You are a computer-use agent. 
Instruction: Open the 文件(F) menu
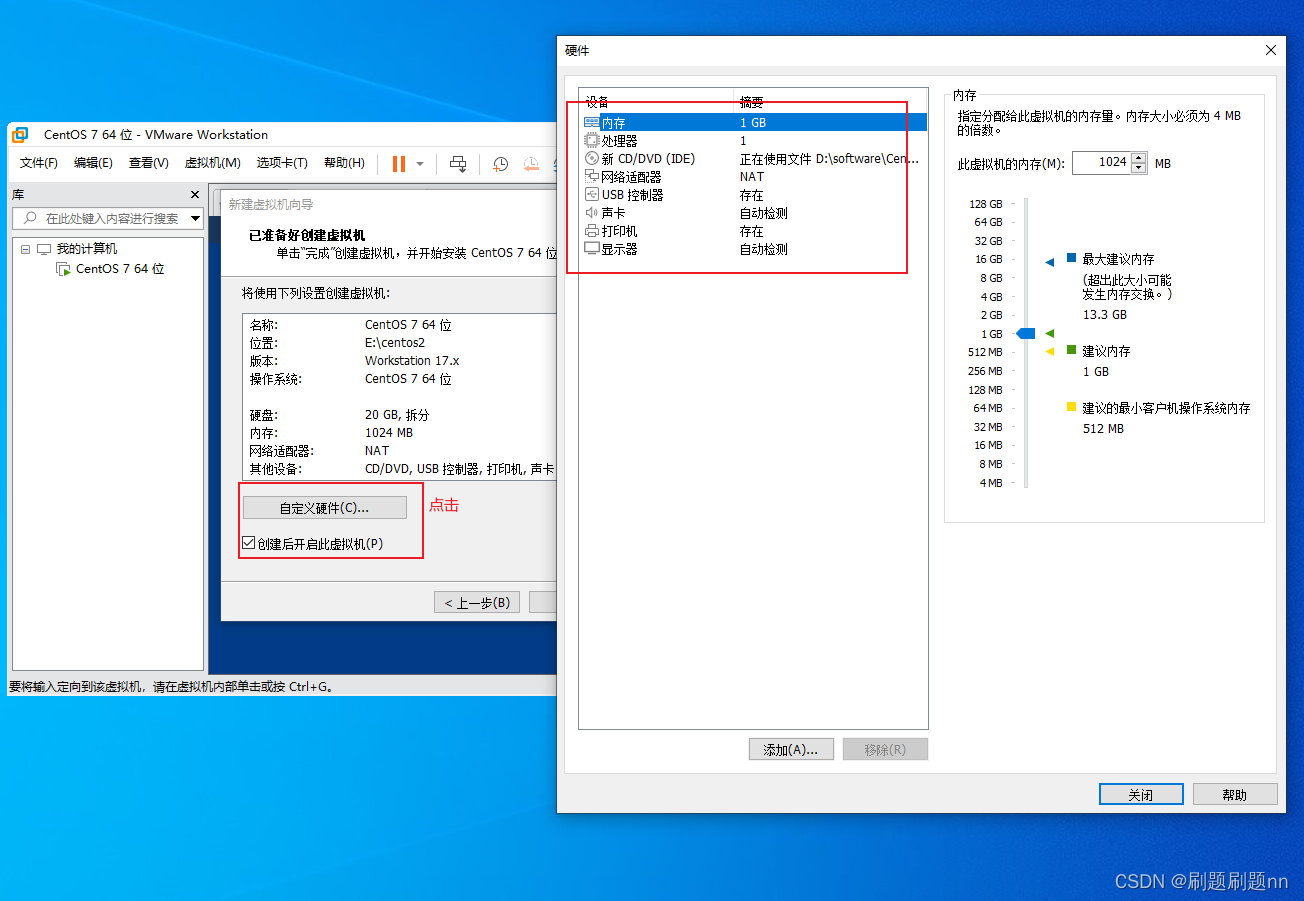tap(39, 163)
